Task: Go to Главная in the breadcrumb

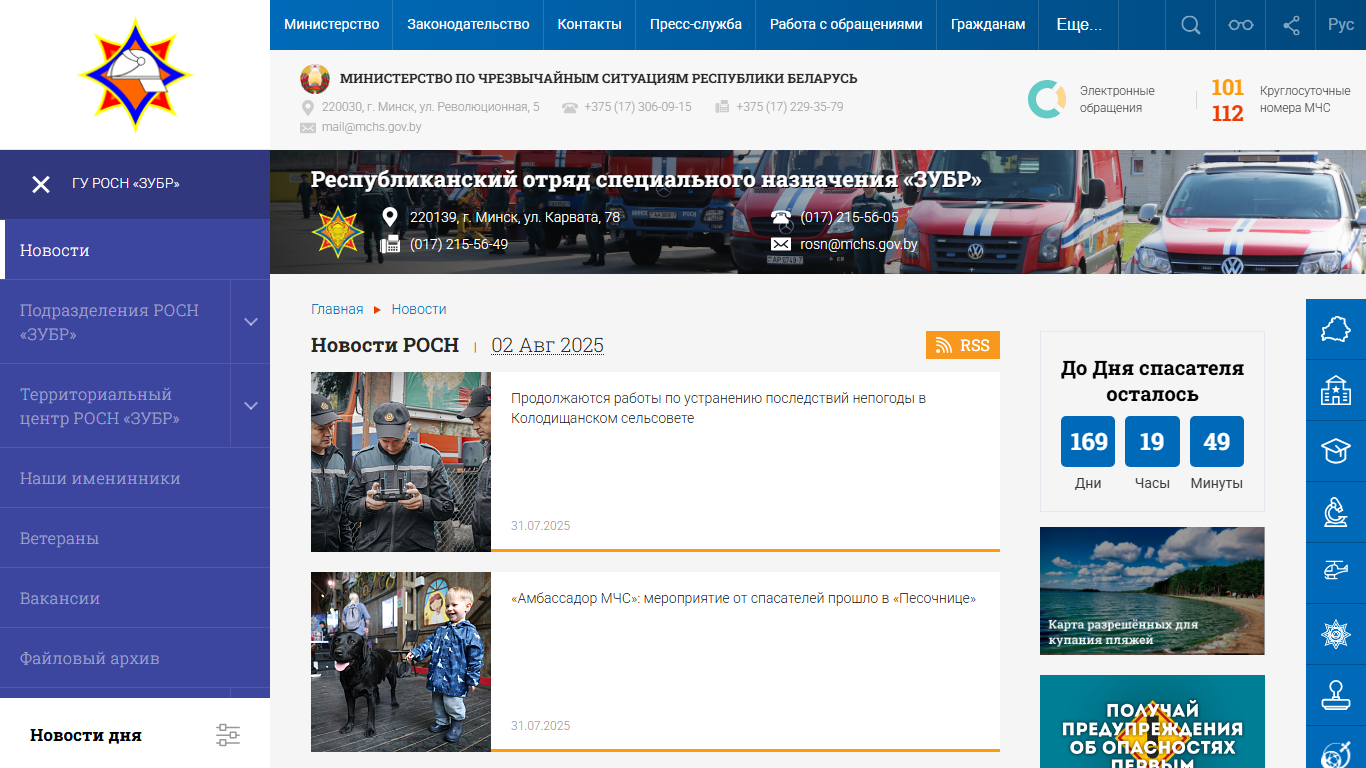Action: pos(337,309)
